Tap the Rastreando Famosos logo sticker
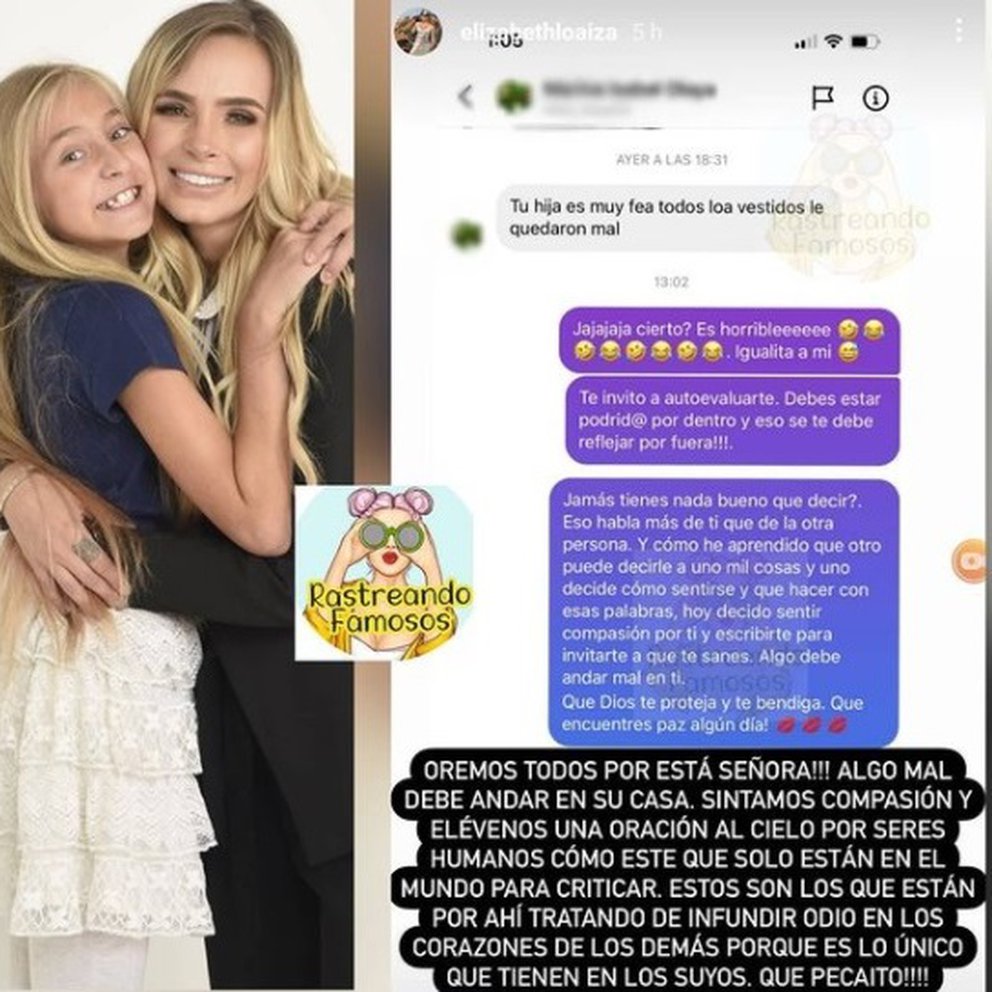This screenshot has height=992, width=992. click(x=385, y=573)
